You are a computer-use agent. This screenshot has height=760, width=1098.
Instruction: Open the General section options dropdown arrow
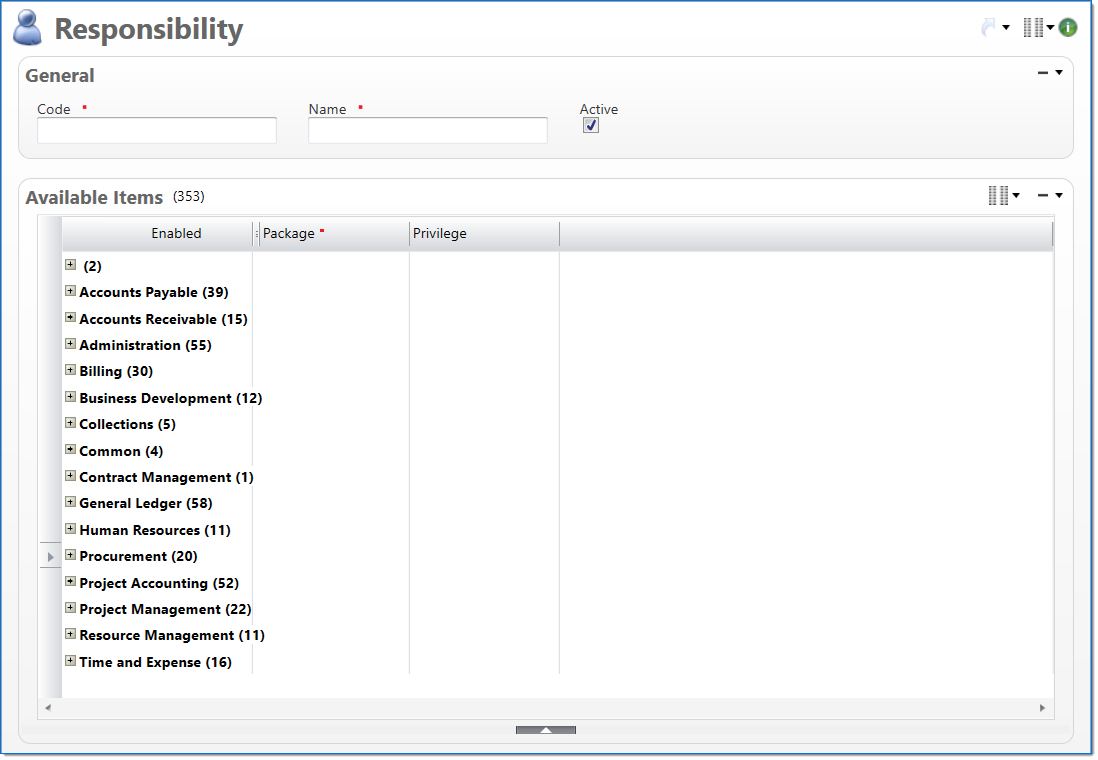[1059, 73]
